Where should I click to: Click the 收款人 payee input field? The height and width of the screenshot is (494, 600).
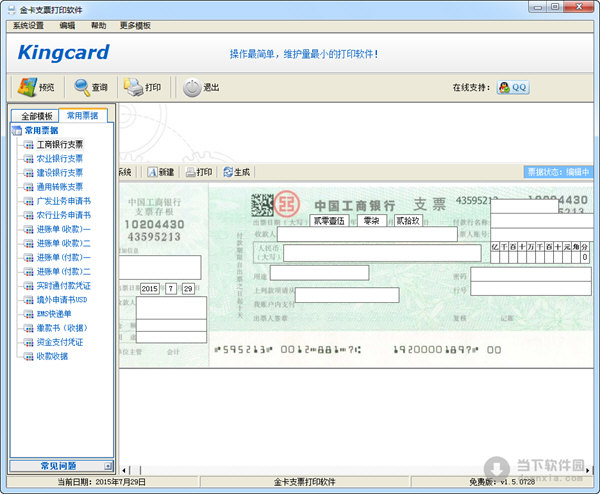(x=367, y=234)
